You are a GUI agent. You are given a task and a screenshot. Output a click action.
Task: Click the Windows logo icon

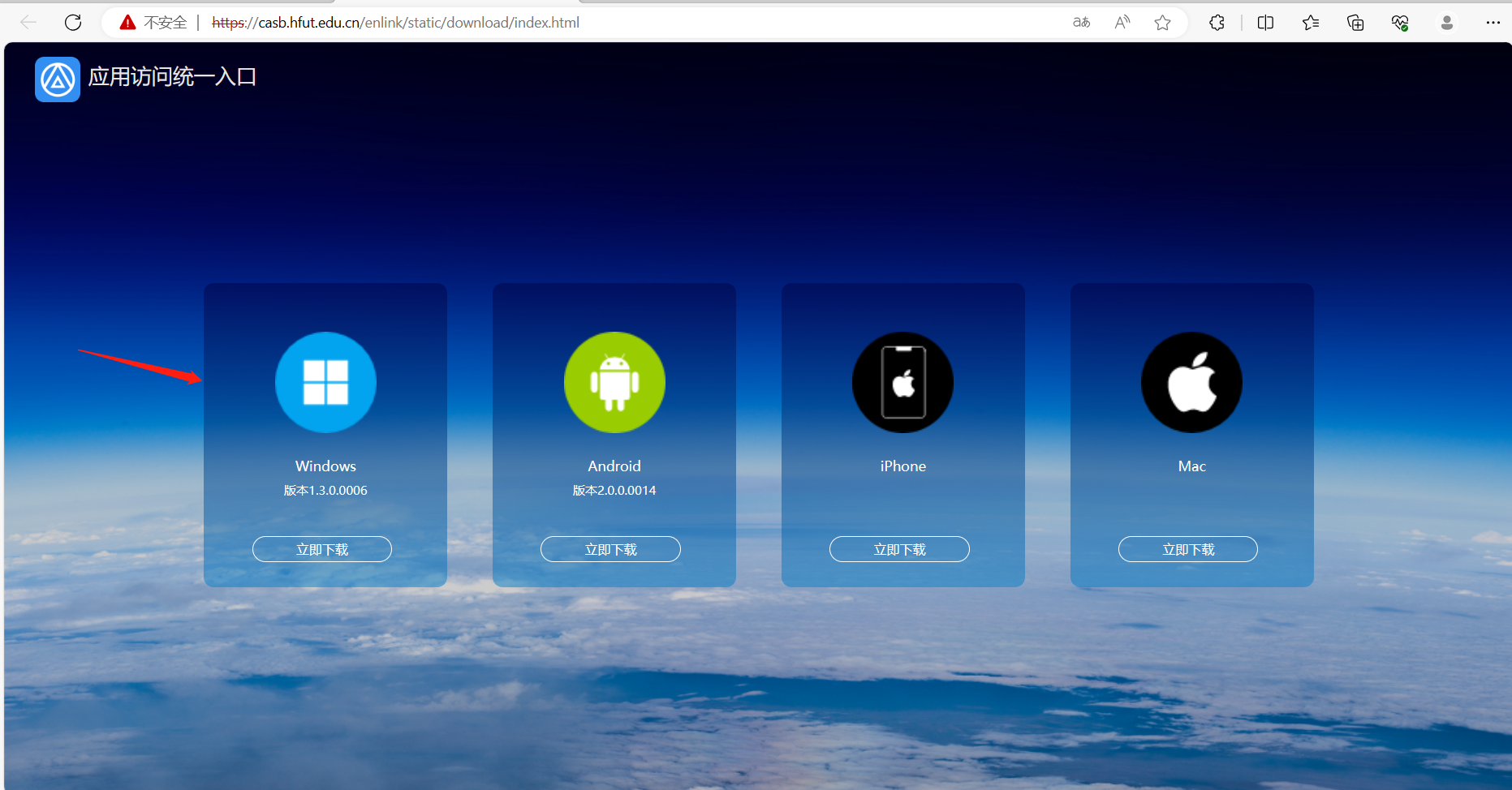pos(325,382)
